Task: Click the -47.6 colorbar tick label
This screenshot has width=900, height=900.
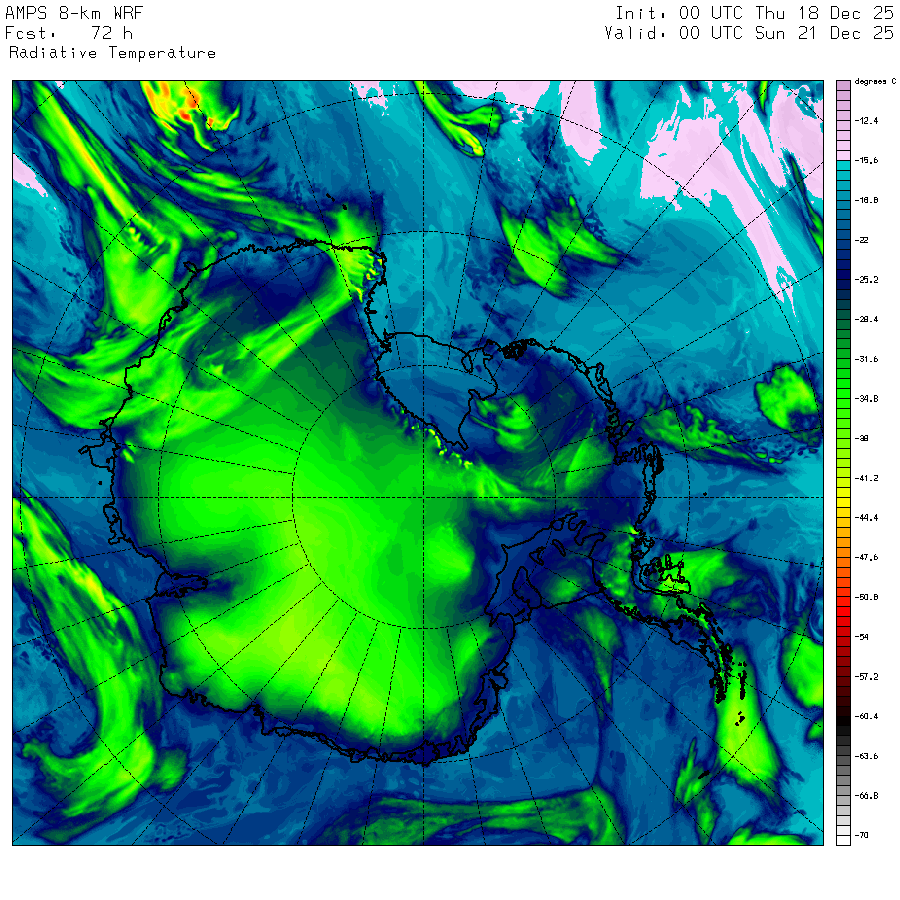Action: (x=866, y=557)
